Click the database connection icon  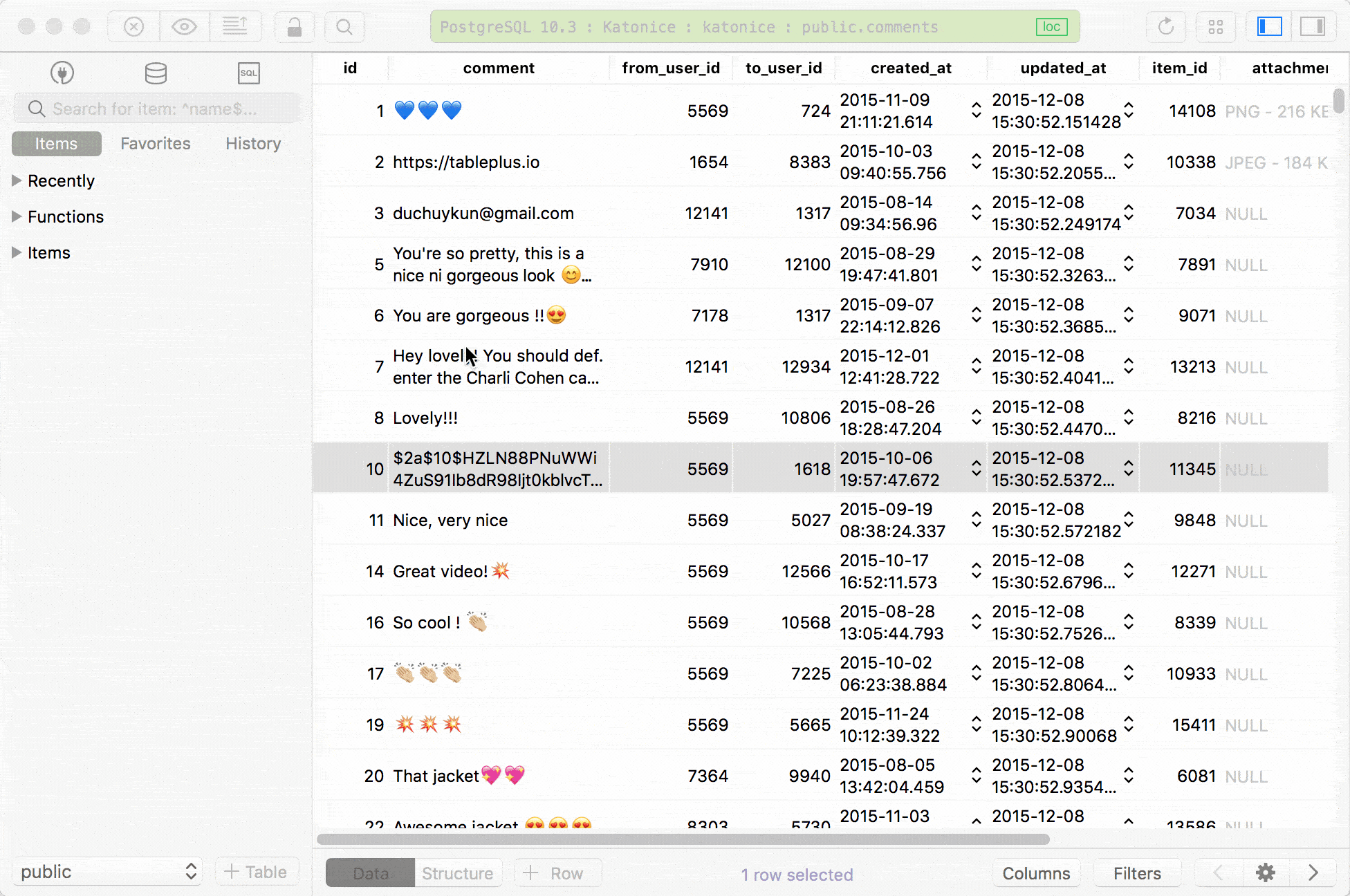[62, 72]
